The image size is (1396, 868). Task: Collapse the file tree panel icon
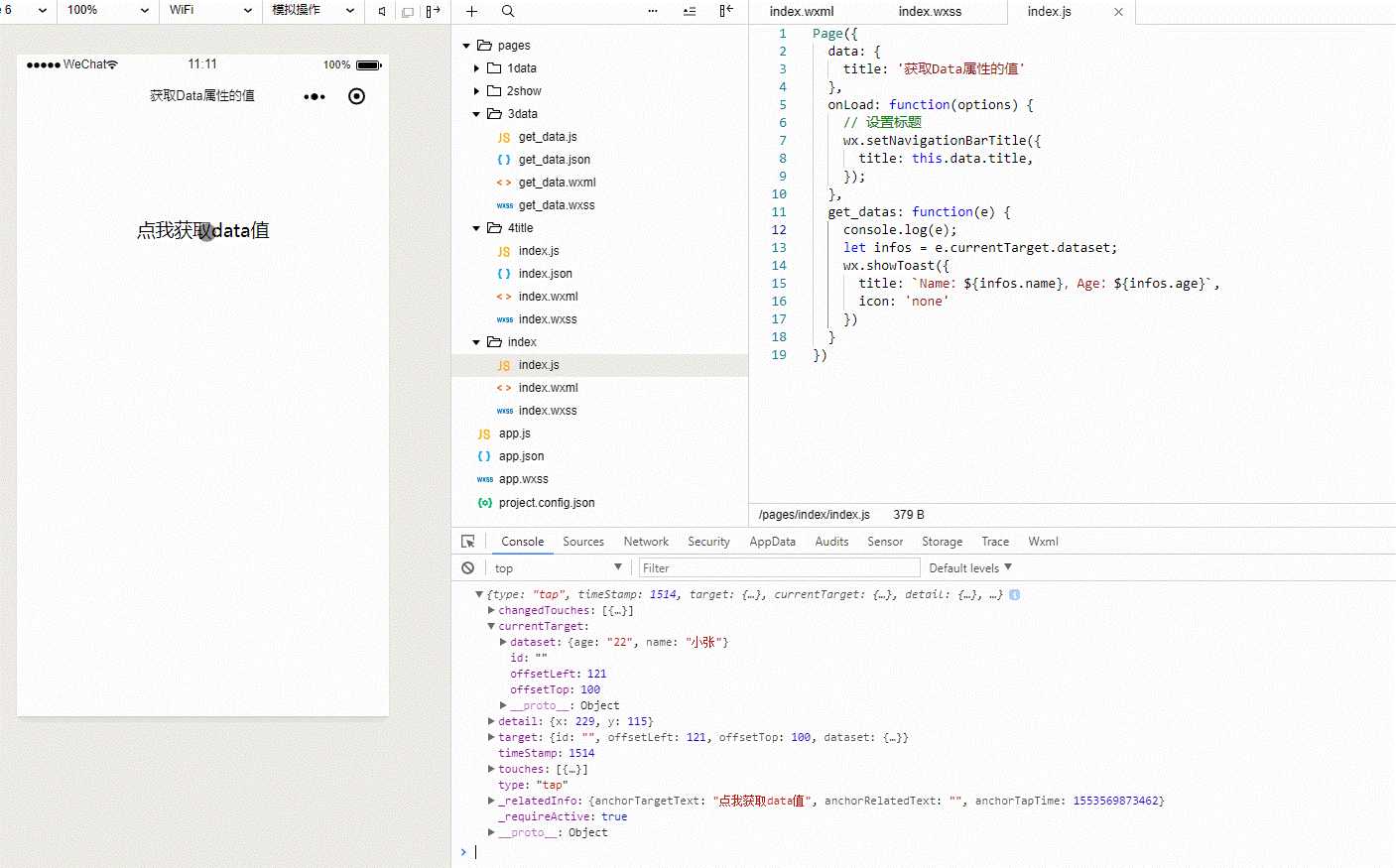click(726, 11)
